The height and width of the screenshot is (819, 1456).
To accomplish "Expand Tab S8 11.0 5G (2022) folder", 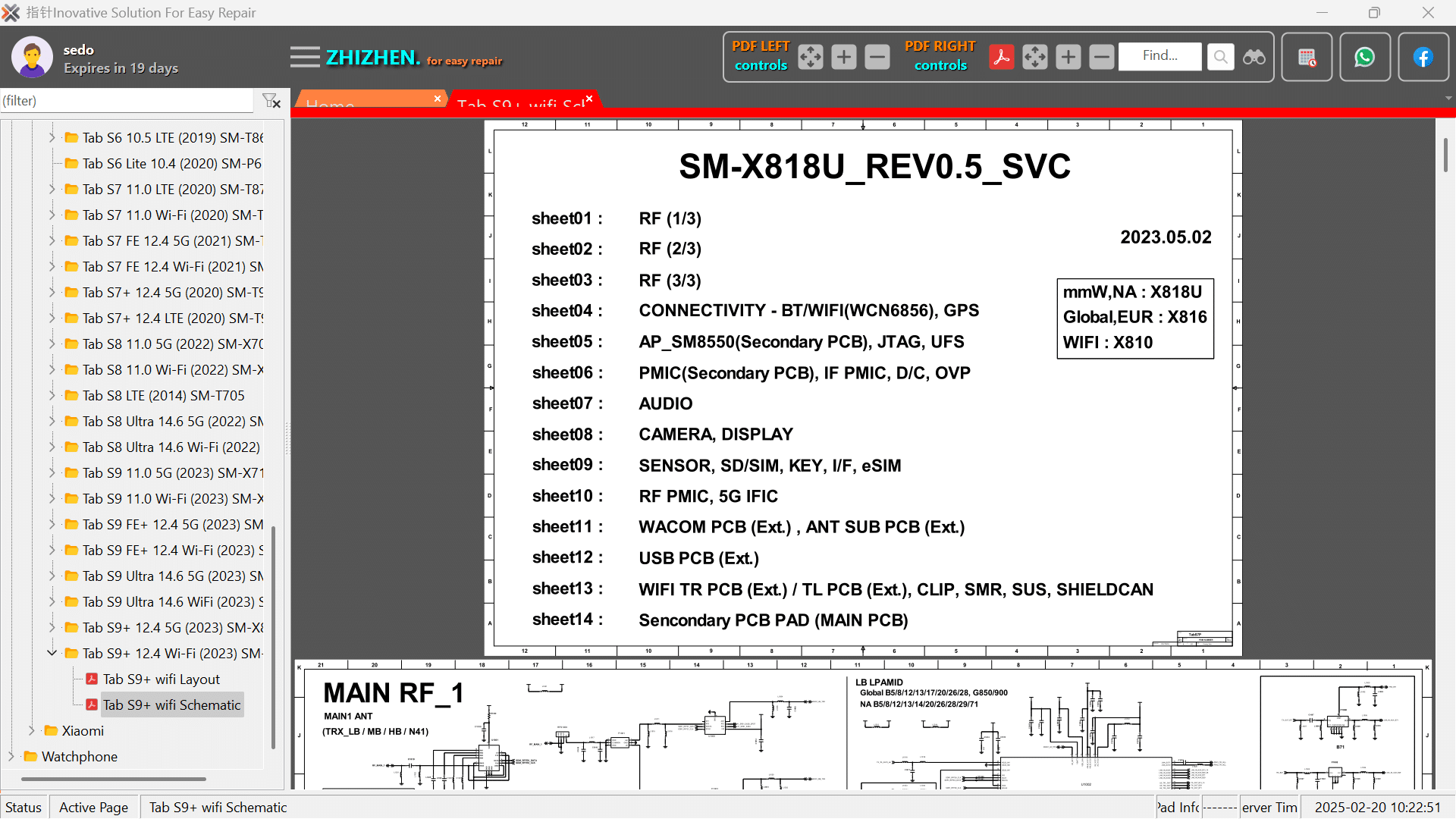I will click(x=52, y=344).
